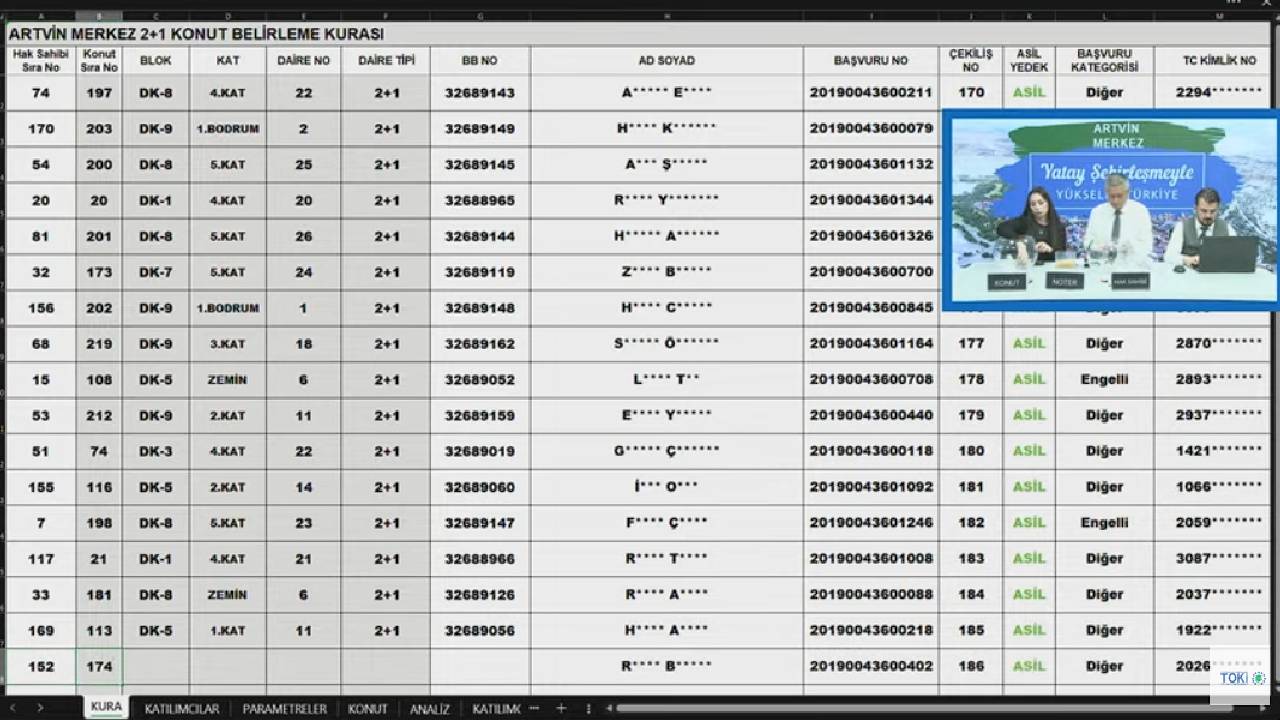The image size is (1280, 720).
Task: Select the BB NO cell 32689143
Action: (x=480, y=93)
